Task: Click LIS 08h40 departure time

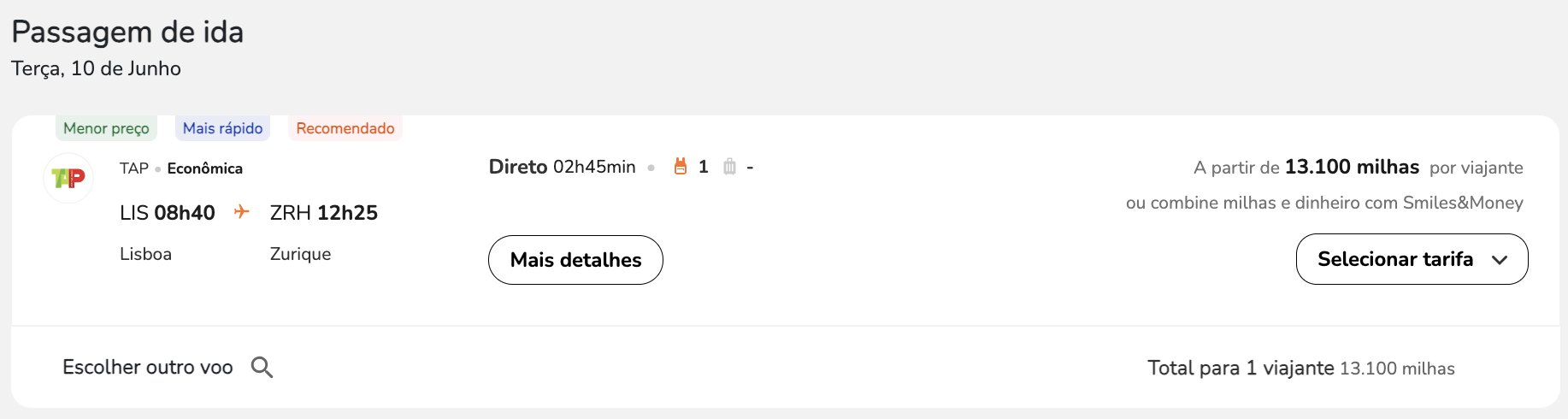Action: [x=168, y=213]
